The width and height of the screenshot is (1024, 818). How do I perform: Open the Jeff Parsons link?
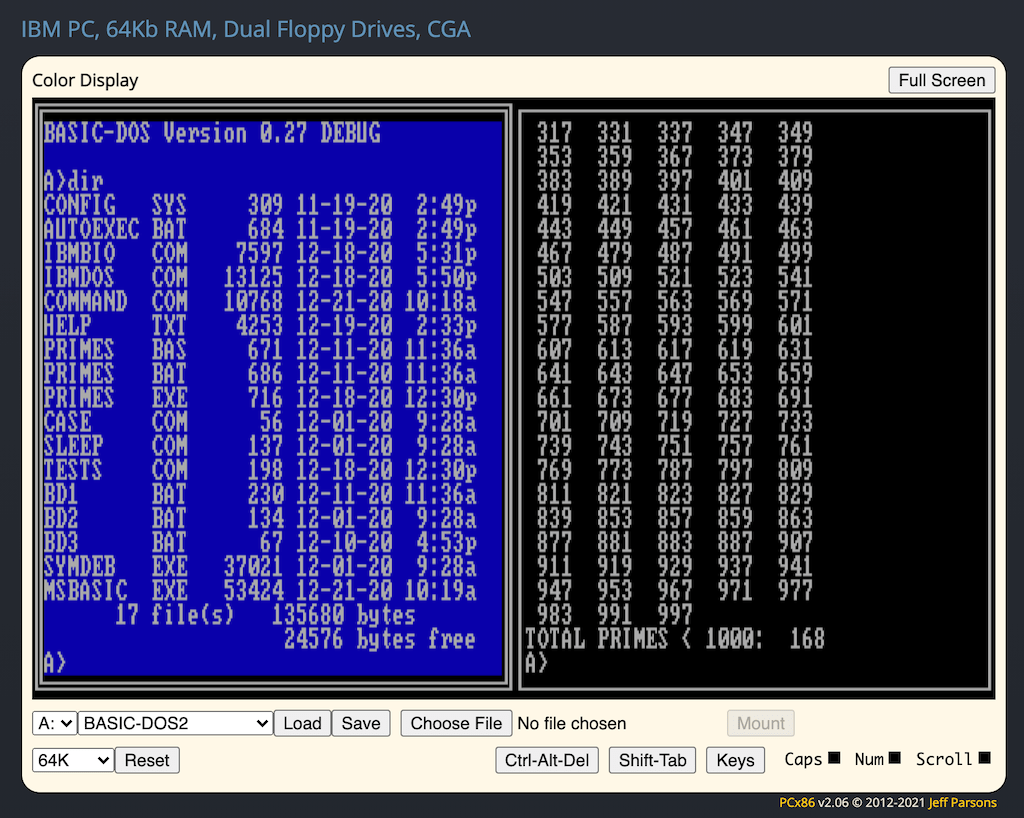point(962,802)
